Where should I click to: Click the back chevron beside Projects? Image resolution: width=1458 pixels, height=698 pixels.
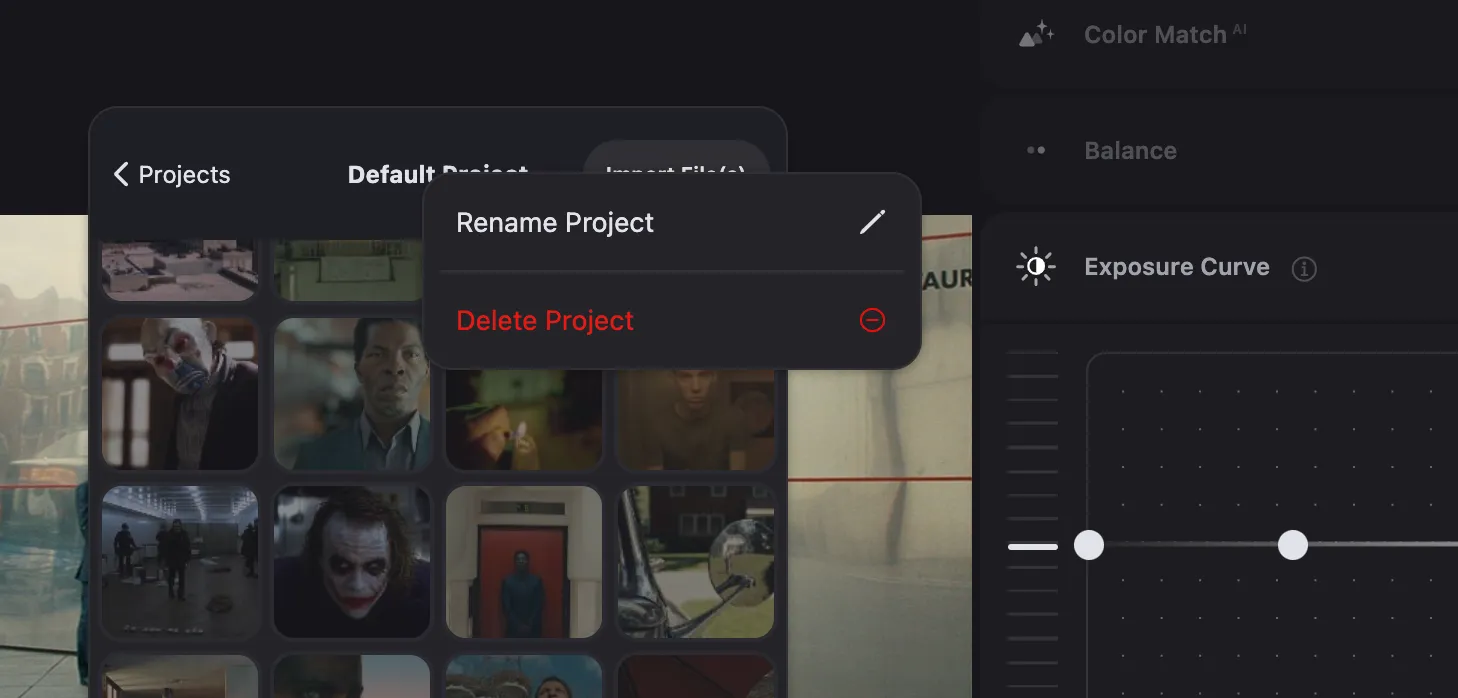pos(121,175)
